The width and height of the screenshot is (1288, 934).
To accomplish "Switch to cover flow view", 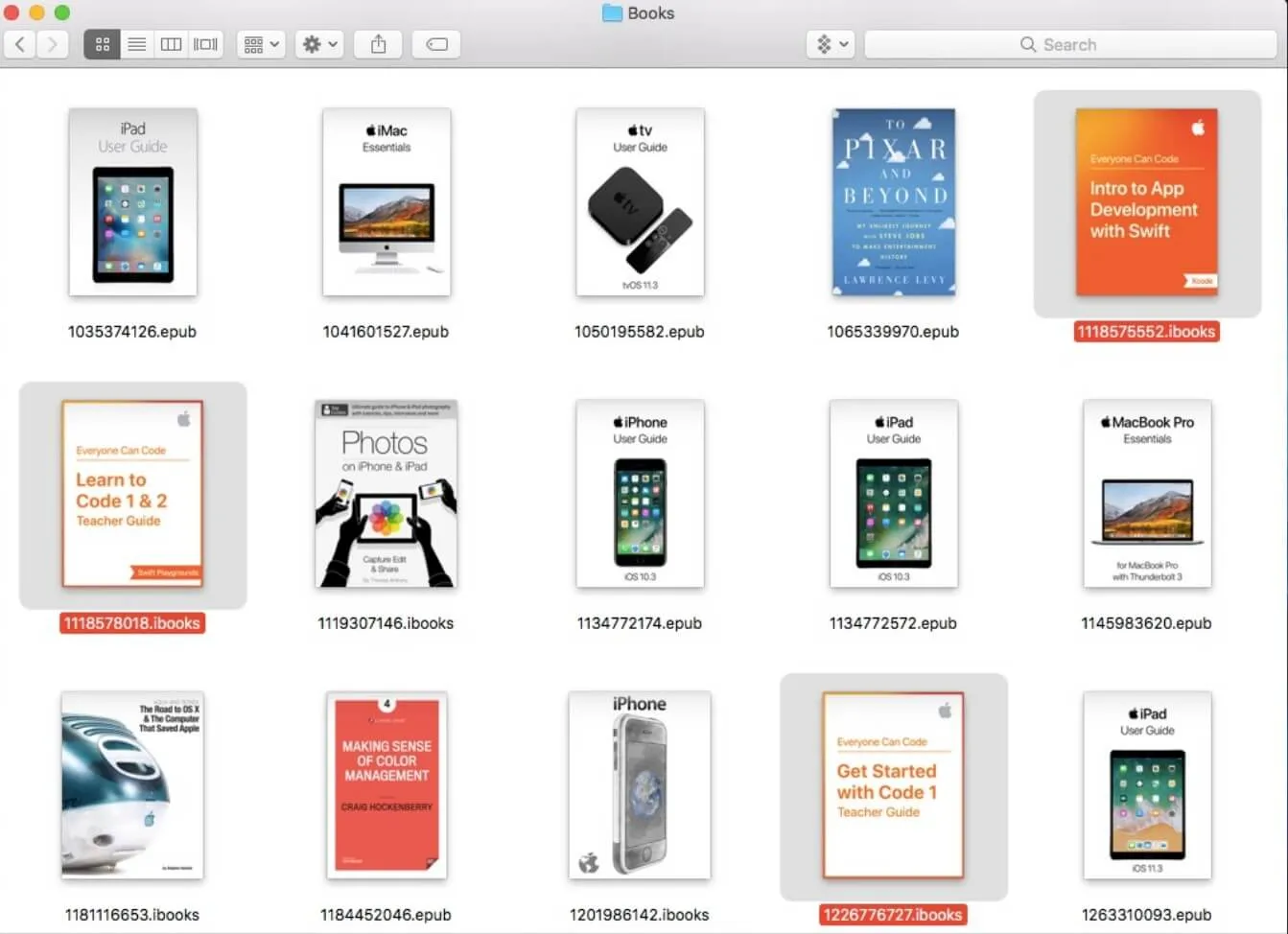I will click(x=205, y=44).
